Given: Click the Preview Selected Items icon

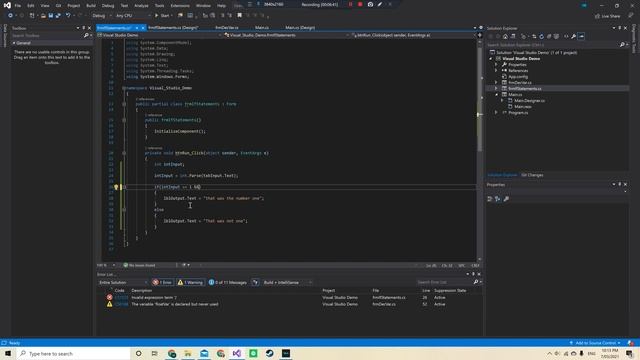Looking at the screenshot, I should (581, 36).
